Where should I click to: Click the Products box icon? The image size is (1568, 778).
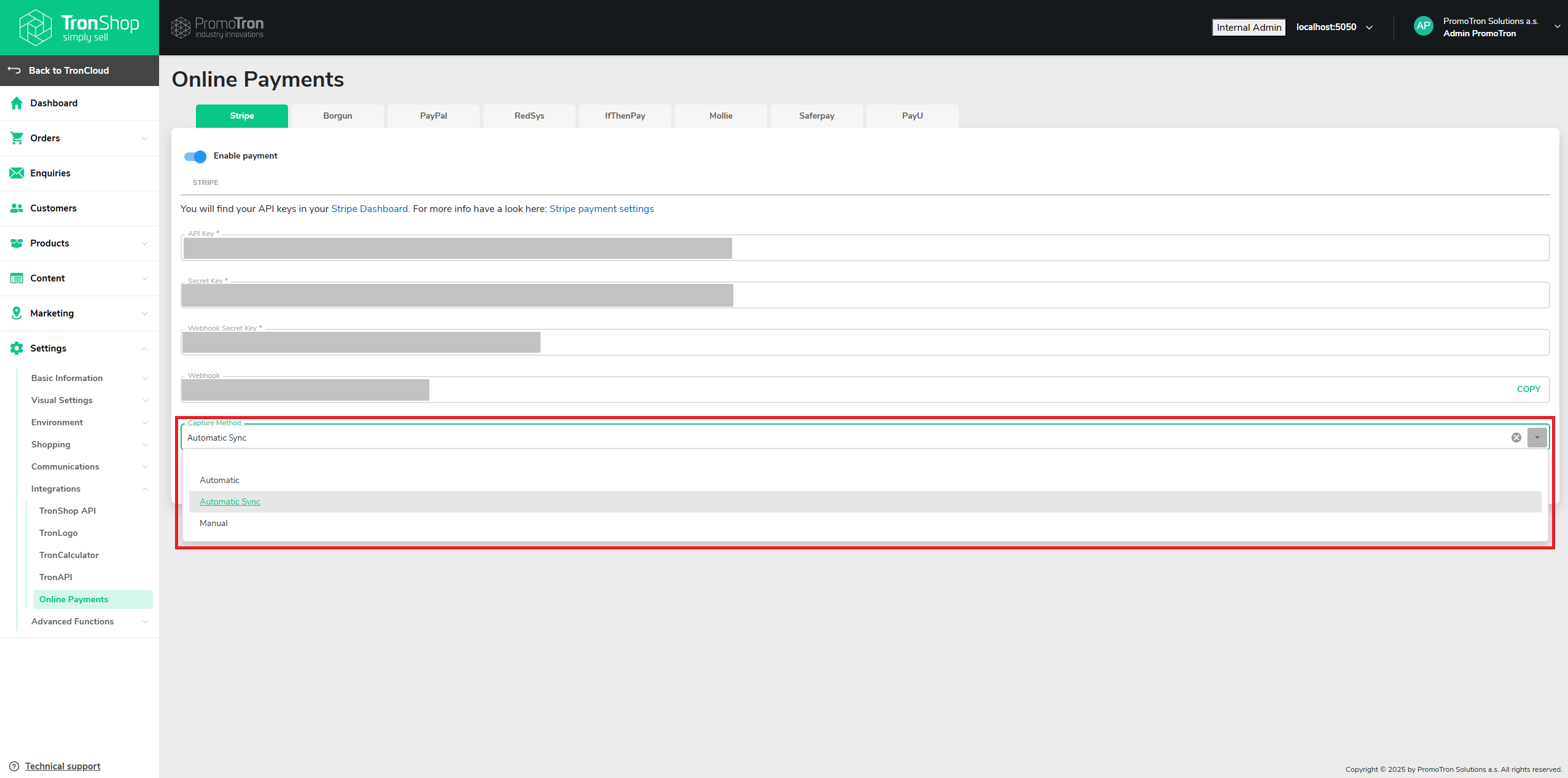[x=17, y=243]
